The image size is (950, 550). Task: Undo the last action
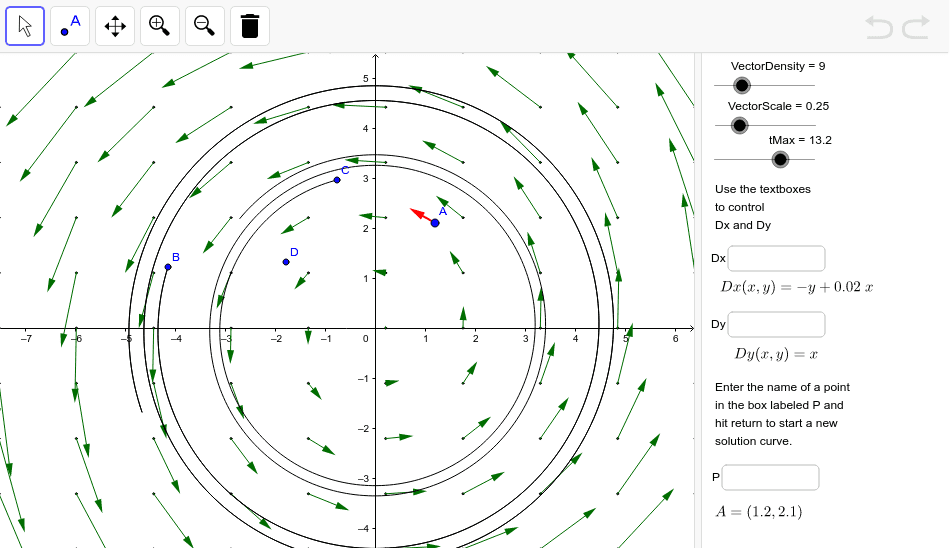click(x=879, y=28)
